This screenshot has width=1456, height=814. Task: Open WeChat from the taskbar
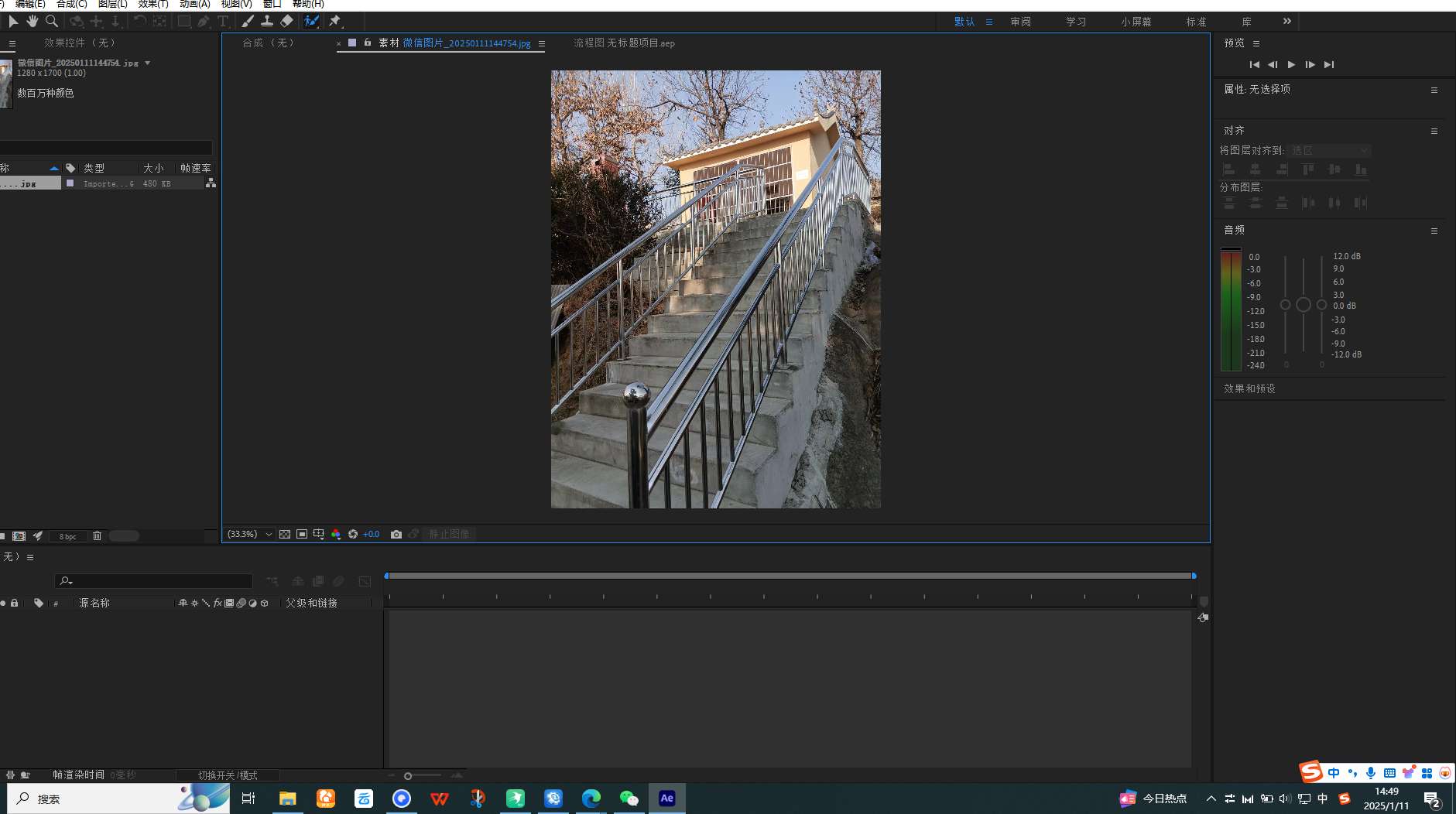(629, 799)
